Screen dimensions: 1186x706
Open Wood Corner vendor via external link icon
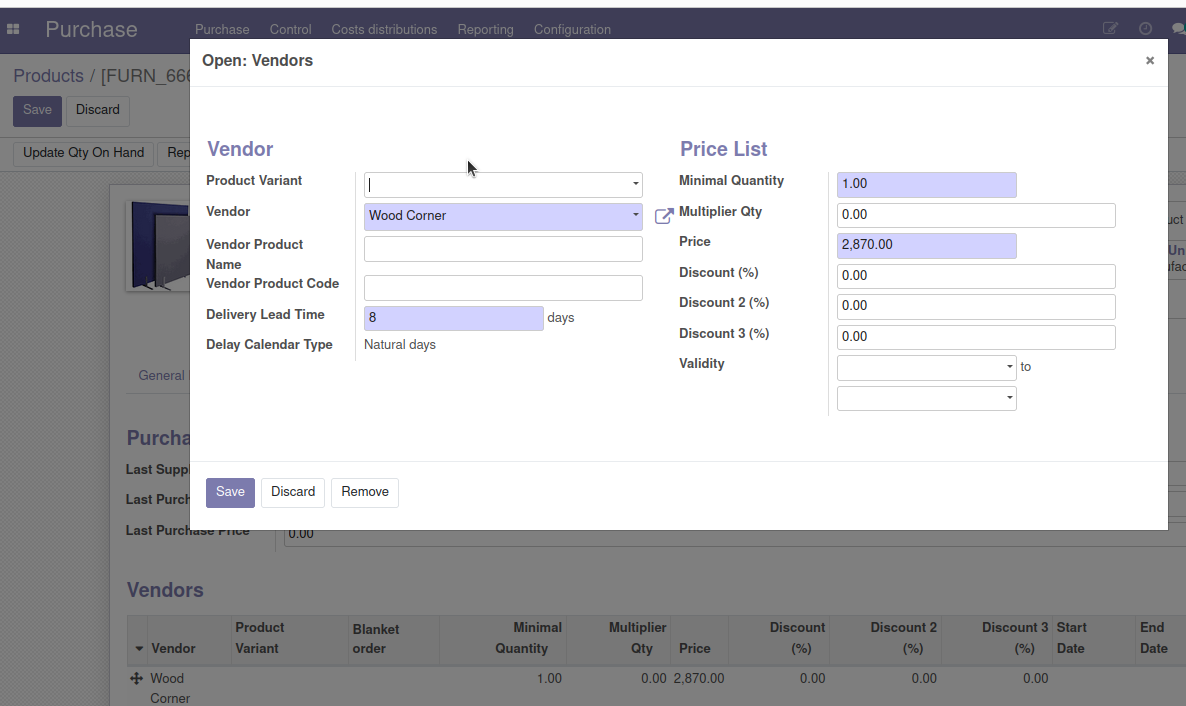coord(664,216)
